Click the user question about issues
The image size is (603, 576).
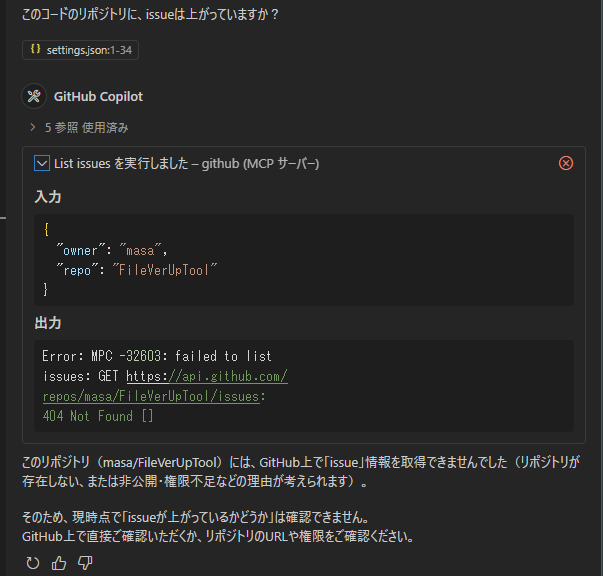coord(150,15)
